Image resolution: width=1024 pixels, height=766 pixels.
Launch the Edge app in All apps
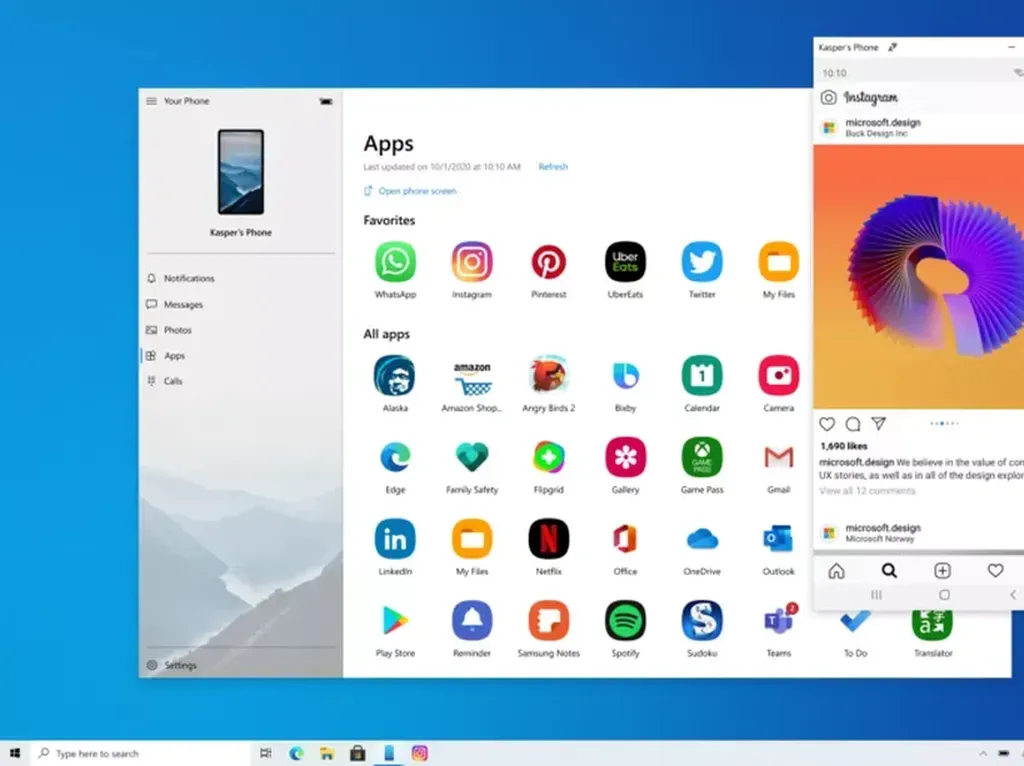click(395, 457)
